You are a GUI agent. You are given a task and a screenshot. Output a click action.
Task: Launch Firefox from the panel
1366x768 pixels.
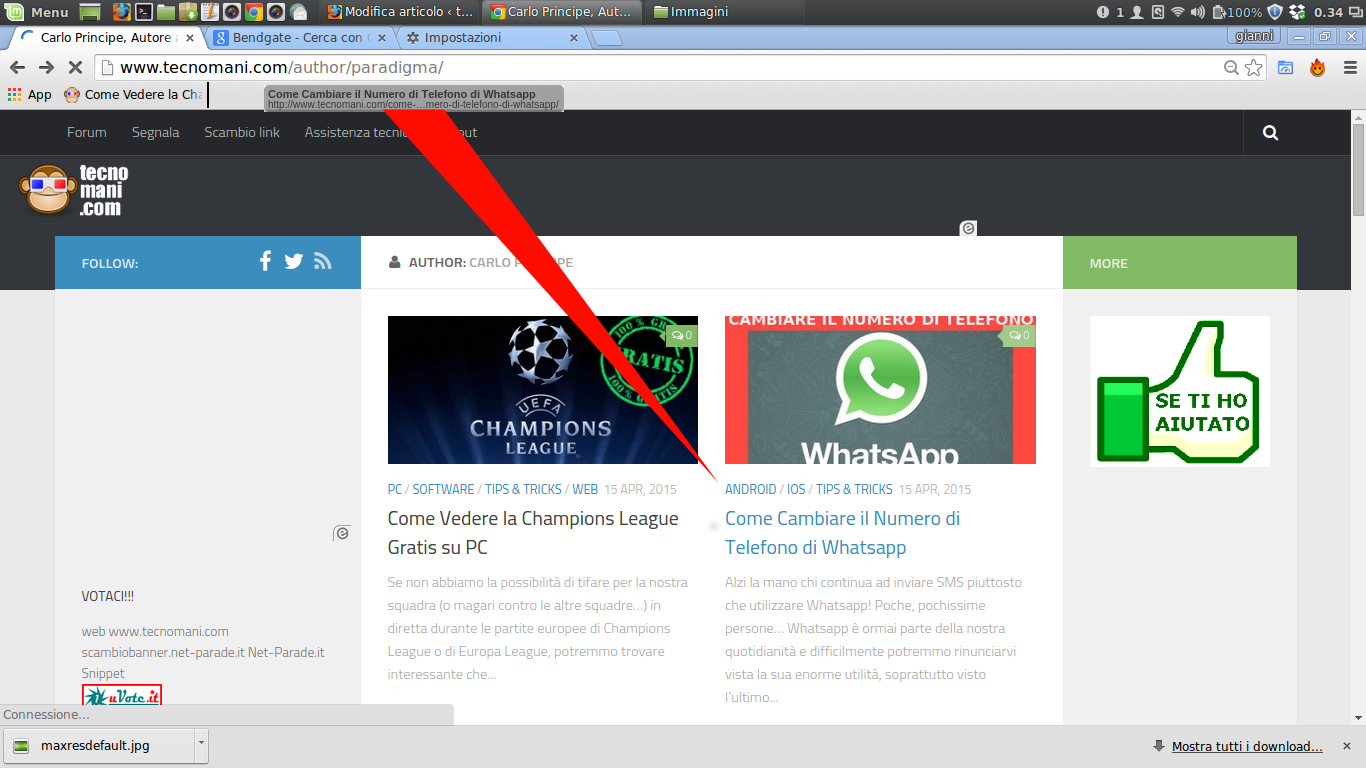pyautogui.click(x=121, y=12)
